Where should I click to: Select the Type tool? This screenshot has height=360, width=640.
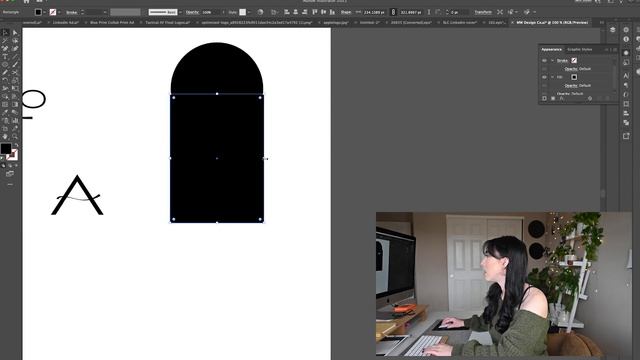pos(5,56)
